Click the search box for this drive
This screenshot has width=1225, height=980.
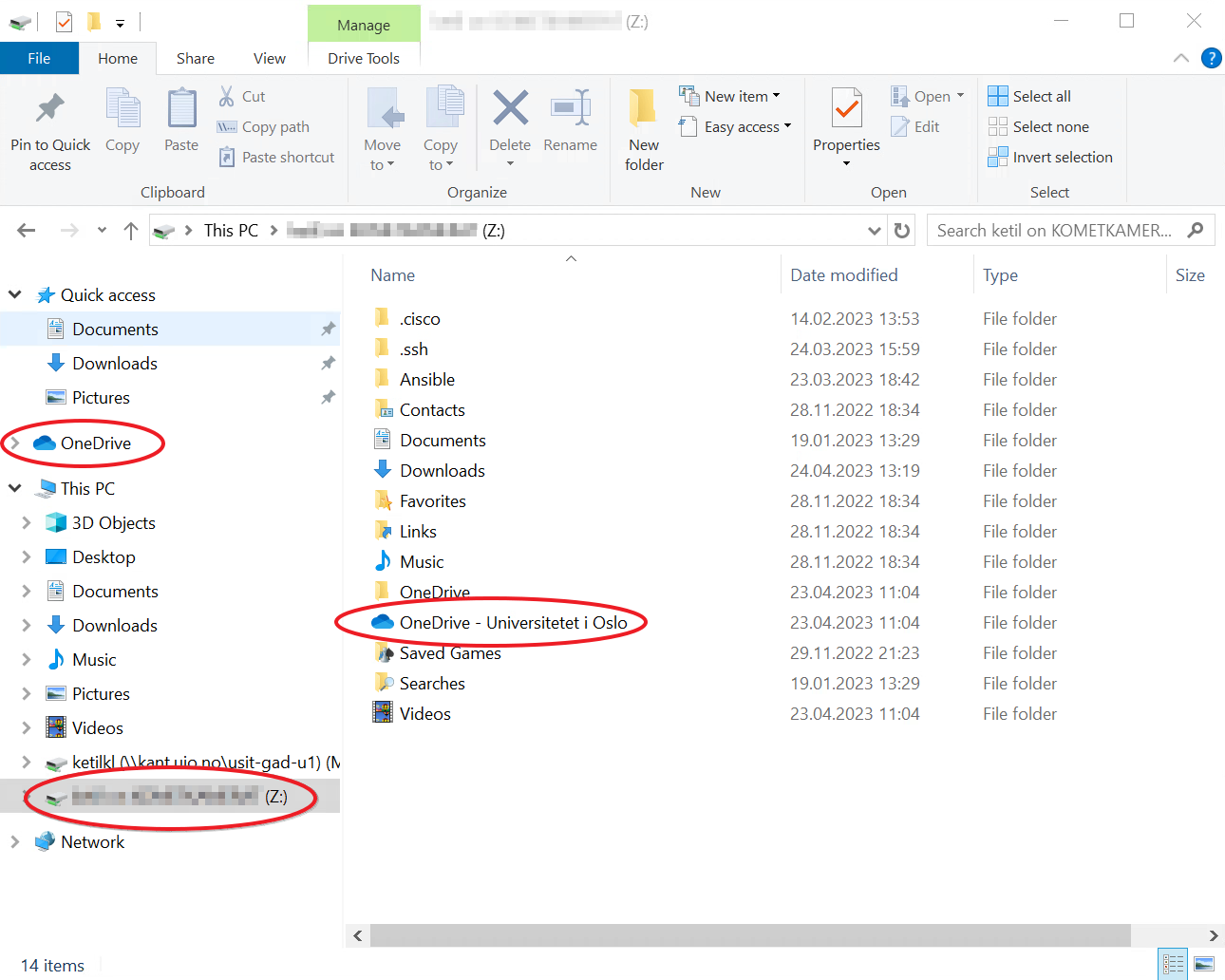pos(1070,230)
